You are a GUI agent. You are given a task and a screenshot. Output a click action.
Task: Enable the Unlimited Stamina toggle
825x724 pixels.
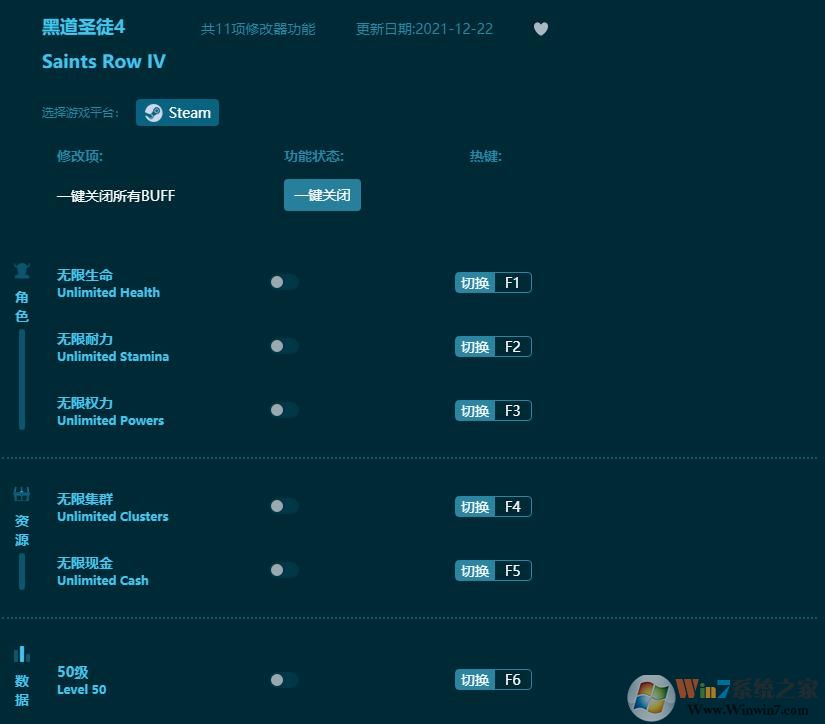[x=283, y=346]
